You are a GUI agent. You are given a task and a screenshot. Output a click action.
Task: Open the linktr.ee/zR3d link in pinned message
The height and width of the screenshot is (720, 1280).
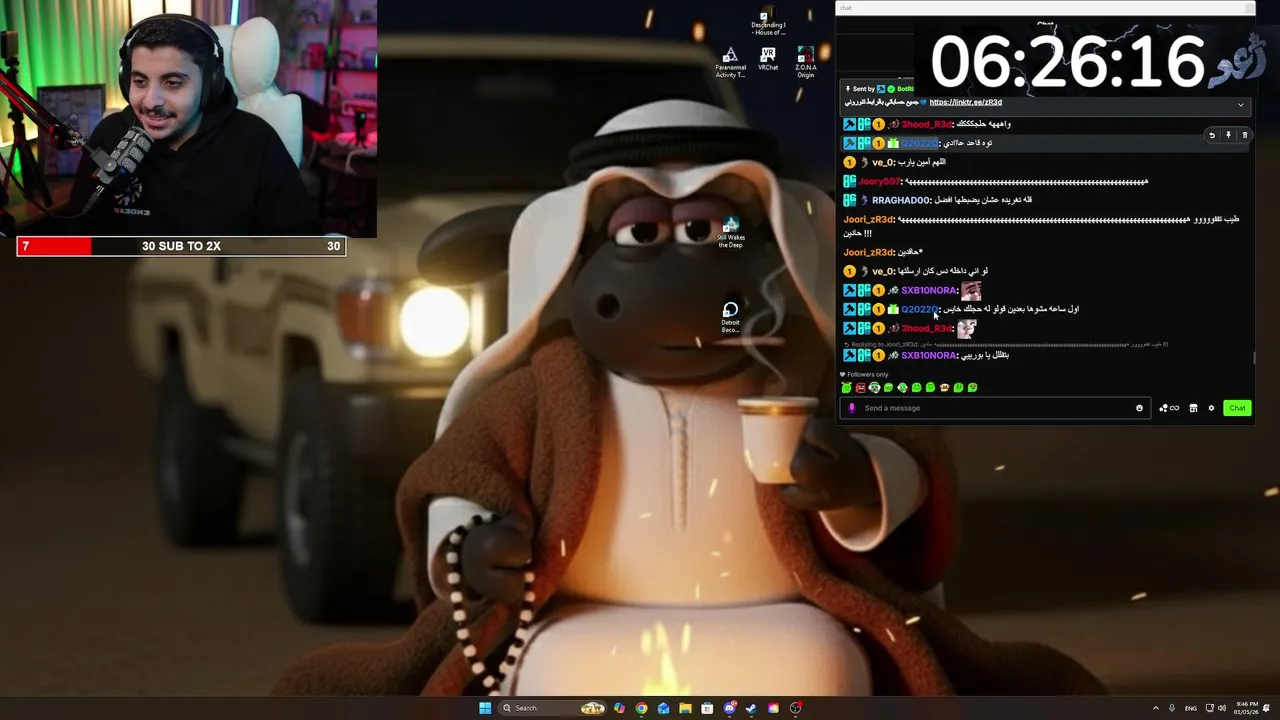(965, 102)
